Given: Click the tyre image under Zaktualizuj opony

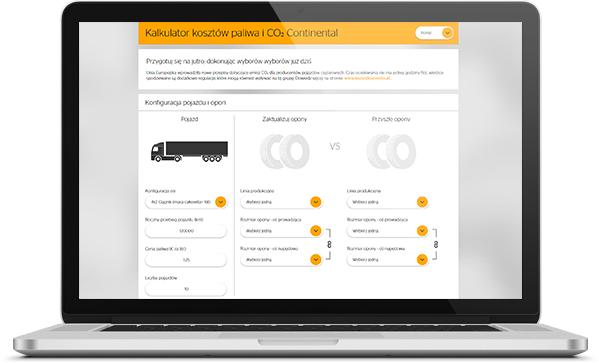Looking at the screenshot, I should (x=285, y=151).
